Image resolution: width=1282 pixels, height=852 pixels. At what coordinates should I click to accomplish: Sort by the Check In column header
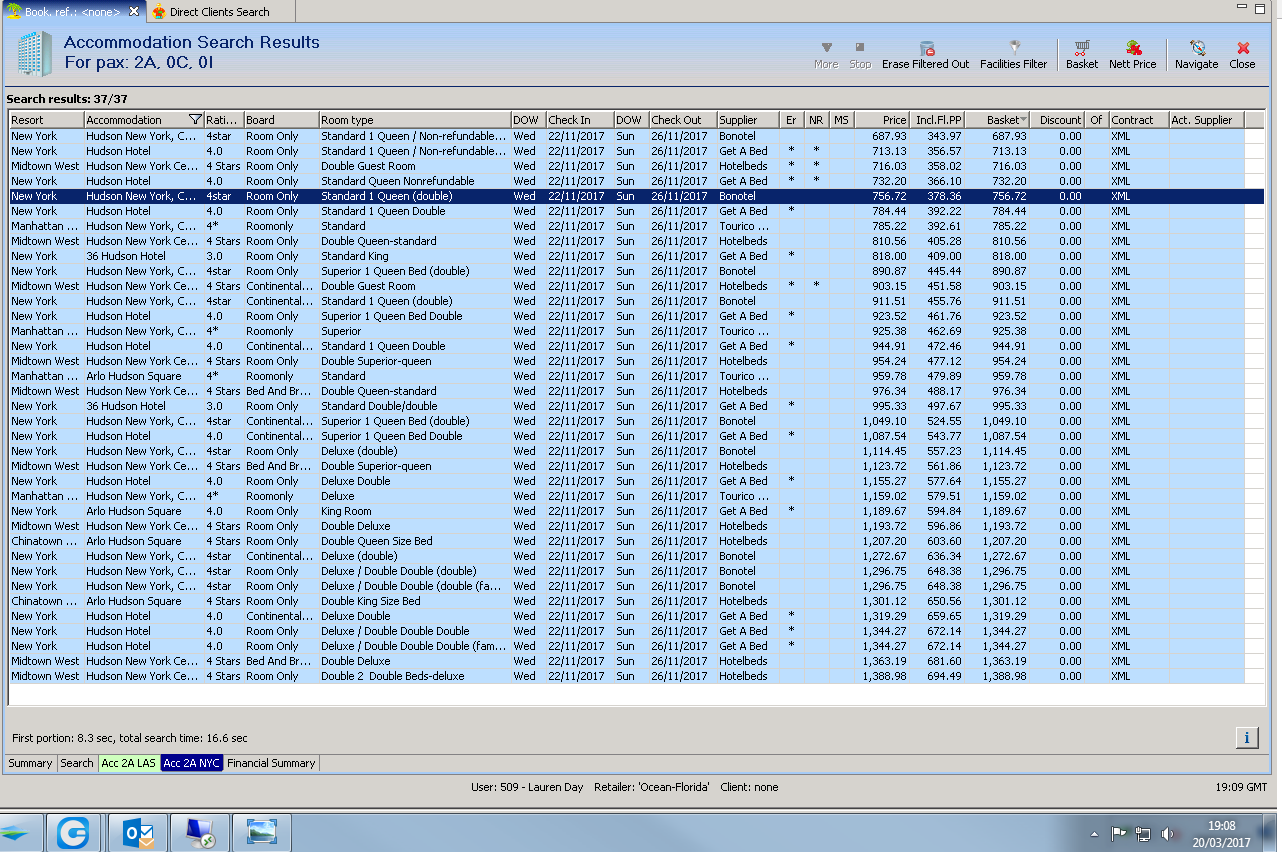point(579,120)
